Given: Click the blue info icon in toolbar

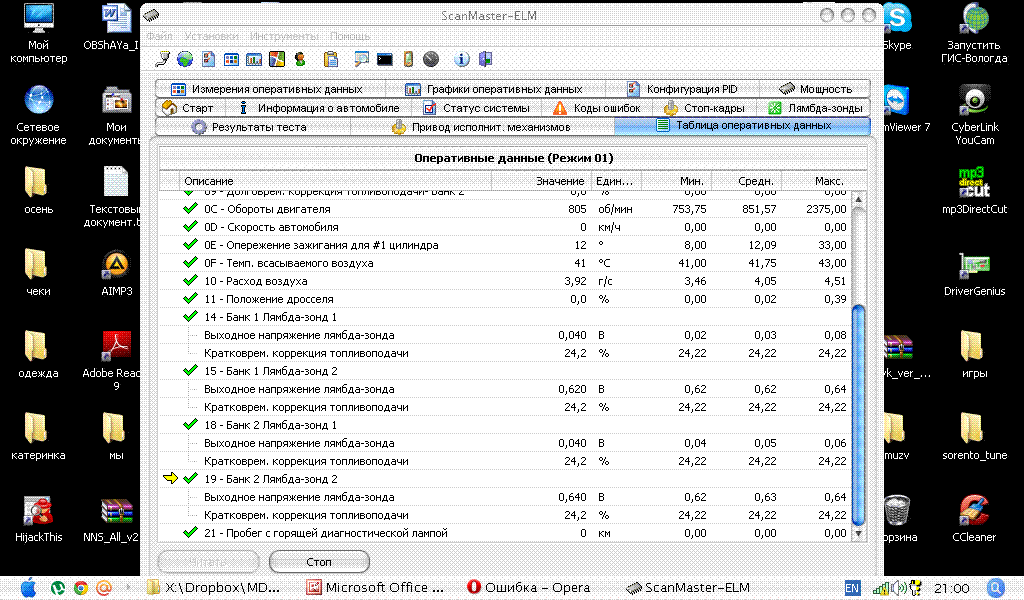Looking at the screenshot, I should (x=462, y=59).
